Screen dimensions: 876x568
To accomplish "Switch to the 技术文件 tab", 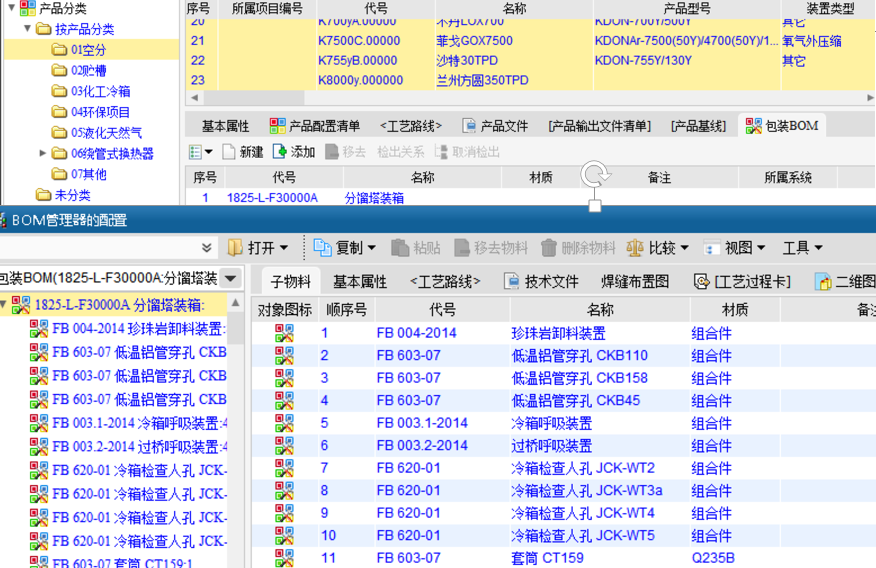I will (541, 281).
